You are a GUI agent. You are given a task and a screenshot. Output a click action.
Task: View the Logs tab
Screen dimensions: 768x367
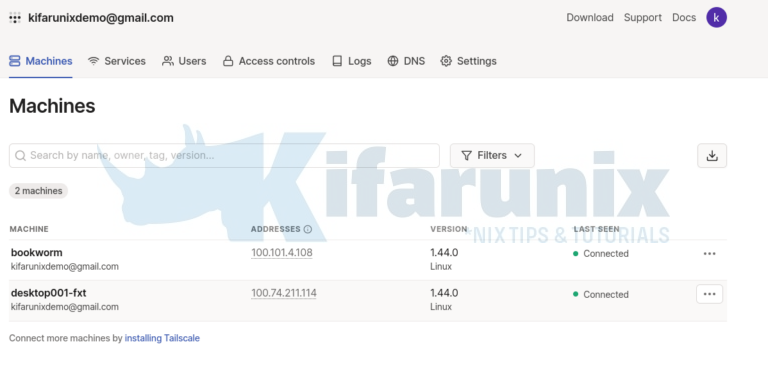[351, 61]
